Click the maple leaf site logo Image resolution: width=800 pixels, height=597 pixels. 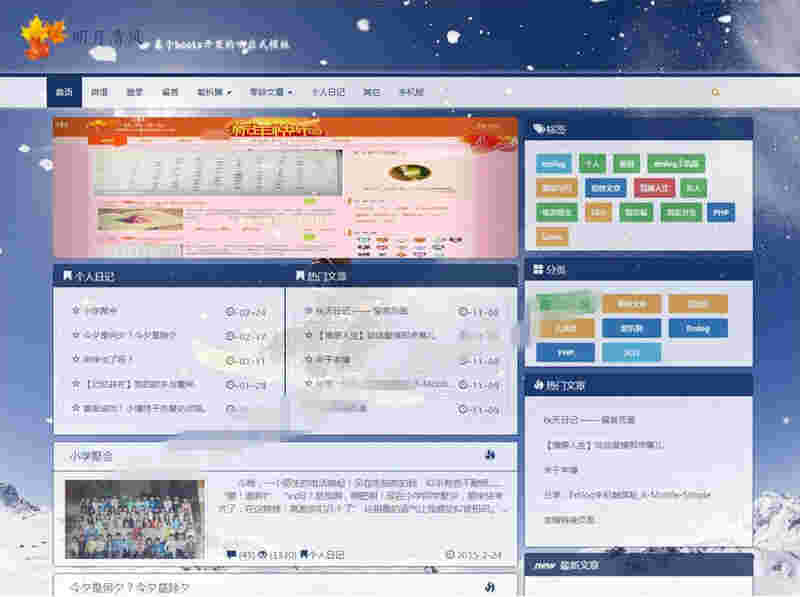[x=43, y=37]
